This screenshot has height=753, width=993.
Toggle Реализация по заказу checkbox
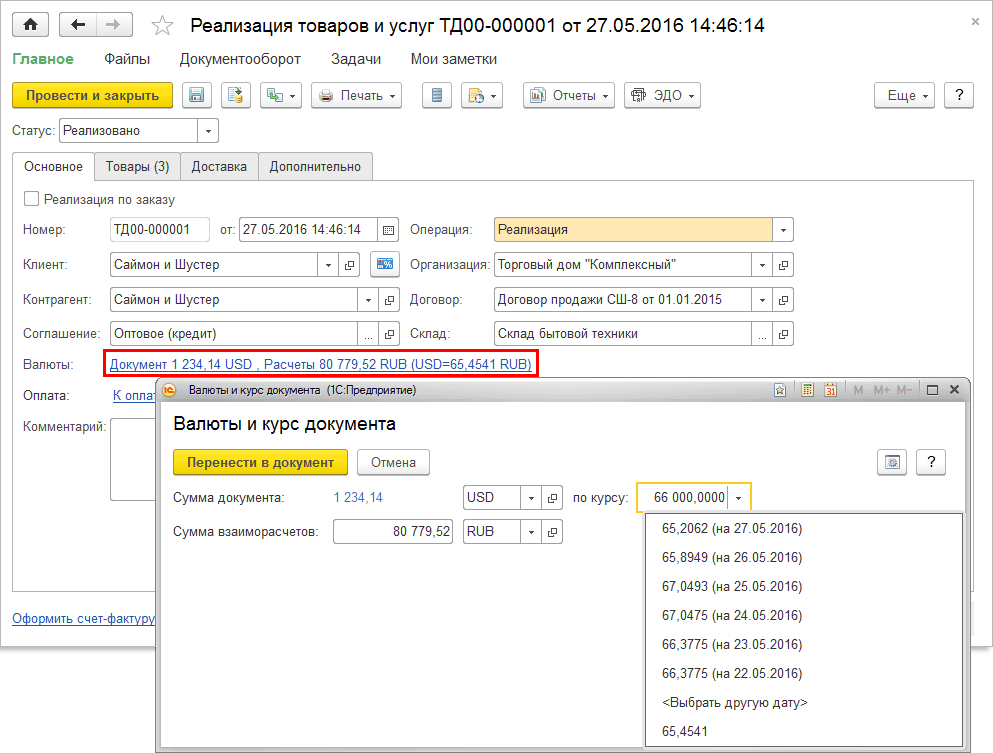click(x=31, y=199)
